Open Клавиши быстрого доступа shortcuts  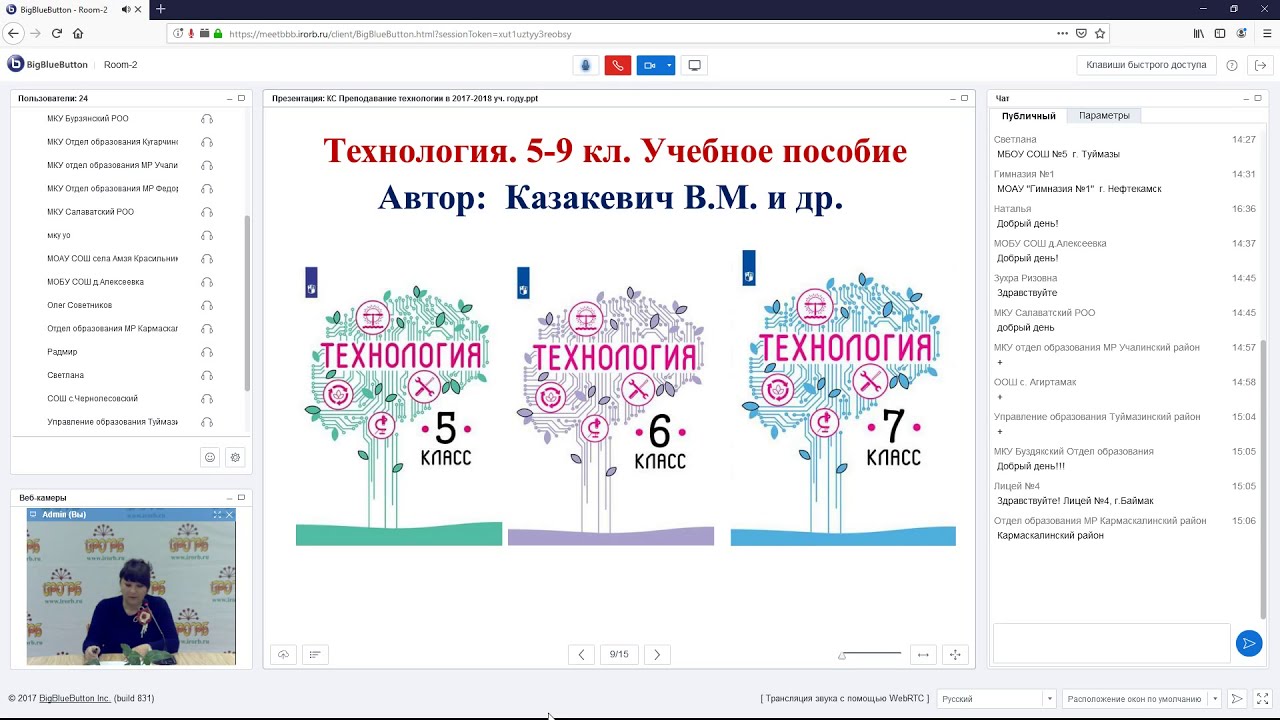click(x=1146, y=65)
